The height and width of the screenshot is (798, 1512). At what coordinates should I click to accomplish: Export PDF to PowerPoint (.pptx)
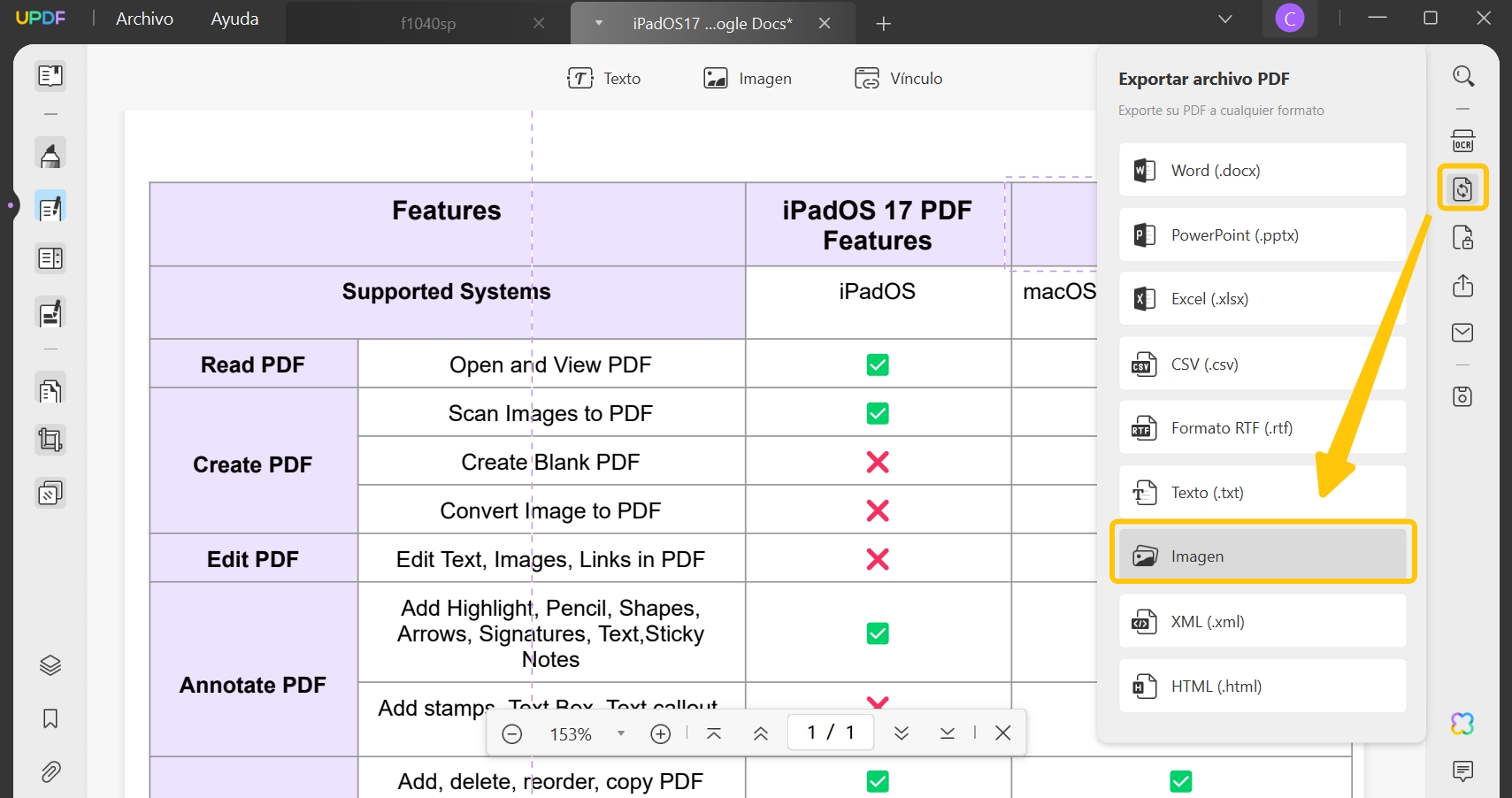click(1263, 234)
